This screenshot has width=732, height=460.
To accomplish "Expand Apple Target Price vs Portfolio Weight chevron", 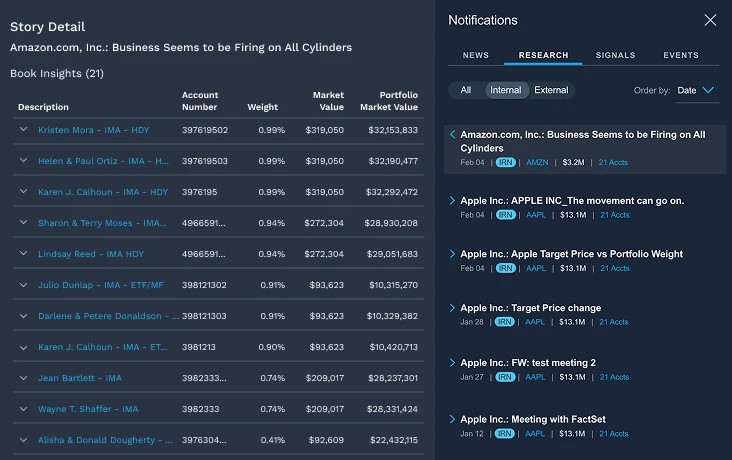I will click(x=452, y=254).
